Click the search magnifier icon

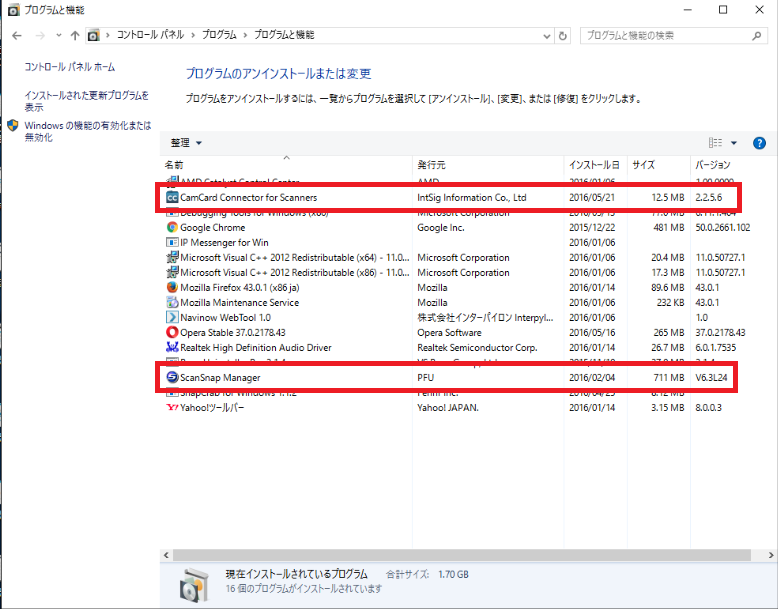coord(757,36)
